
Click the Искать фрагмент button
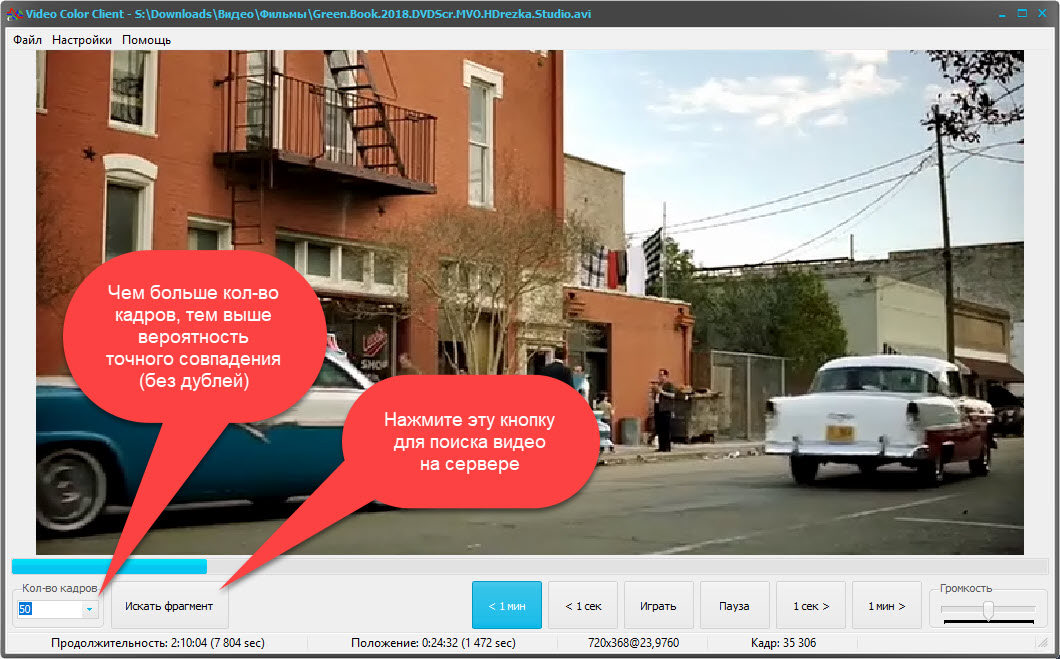click(169, 606)
